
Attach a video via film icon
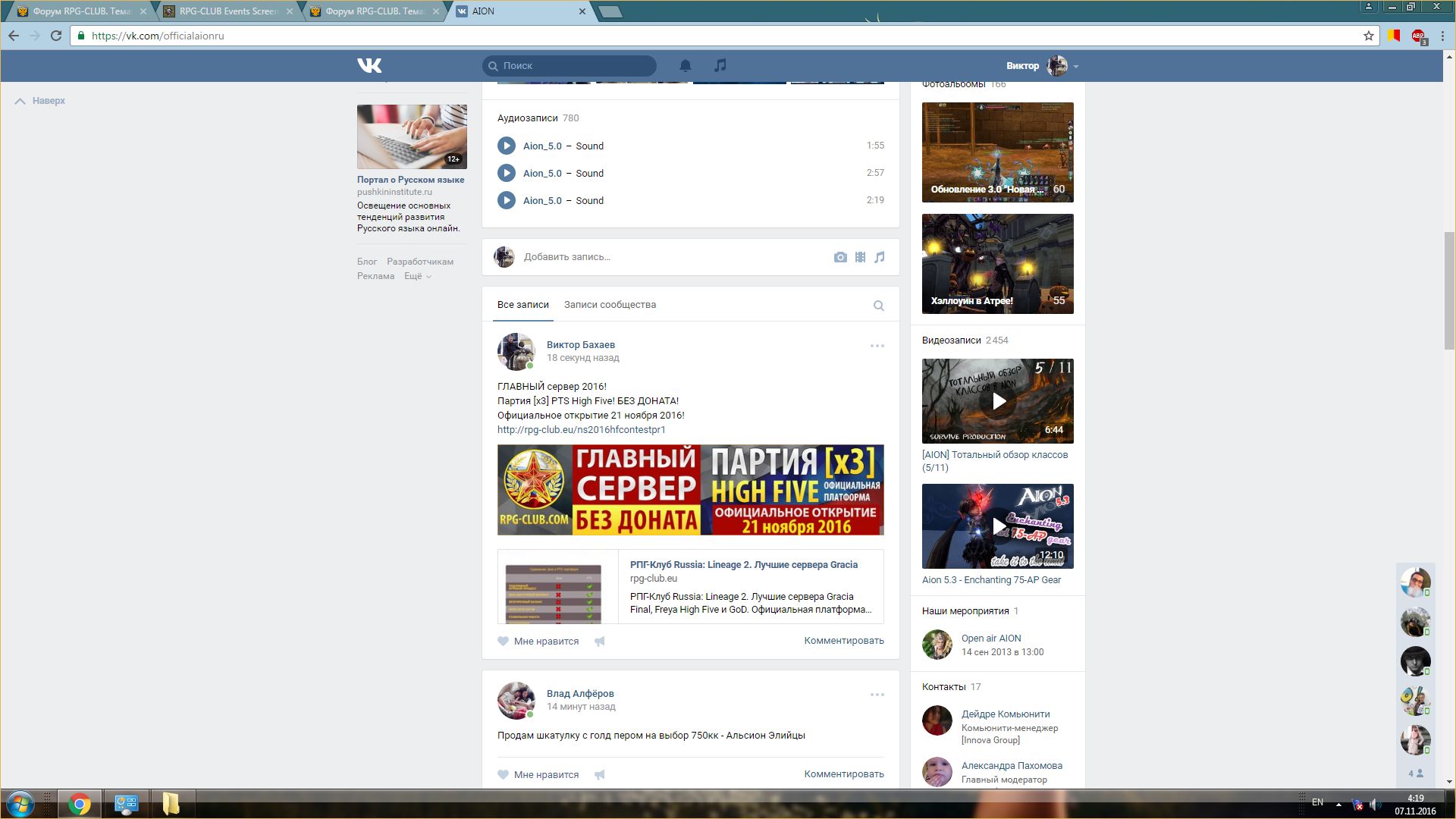click(x=860, y=258)
